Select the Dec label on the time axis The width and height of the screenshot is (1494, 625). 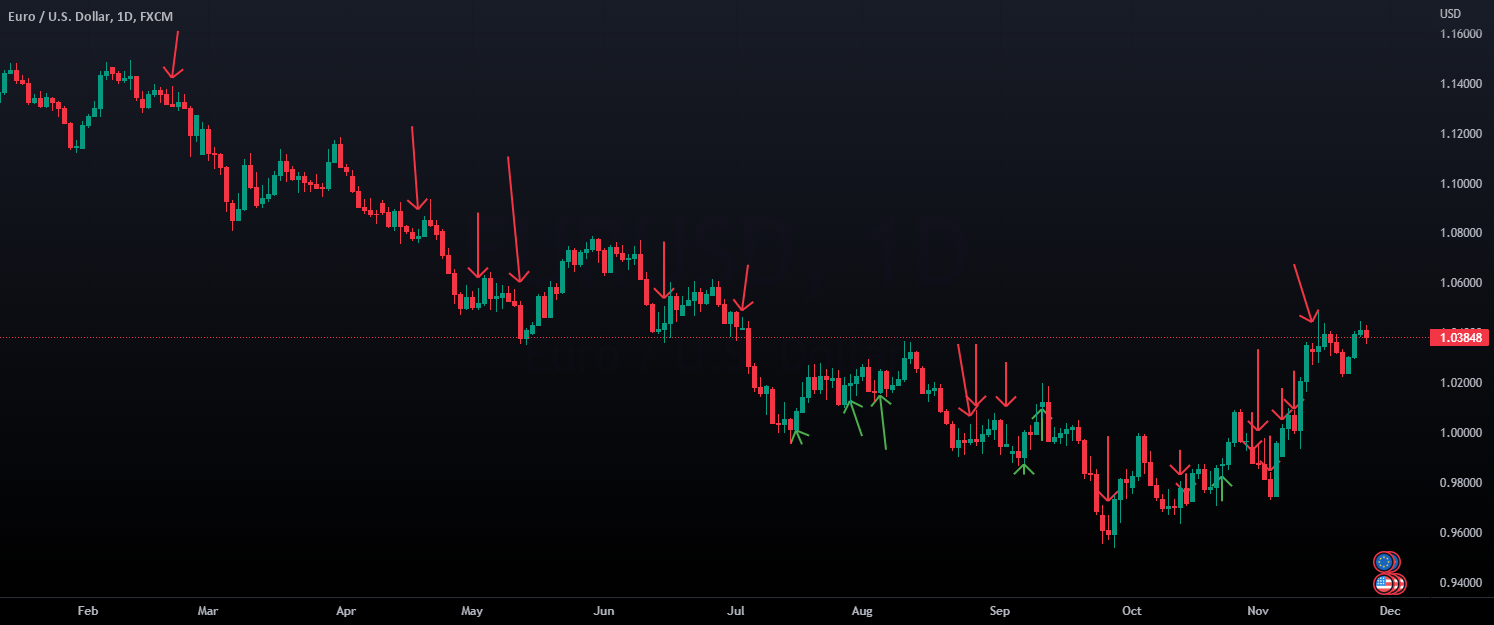point(1389,610)
